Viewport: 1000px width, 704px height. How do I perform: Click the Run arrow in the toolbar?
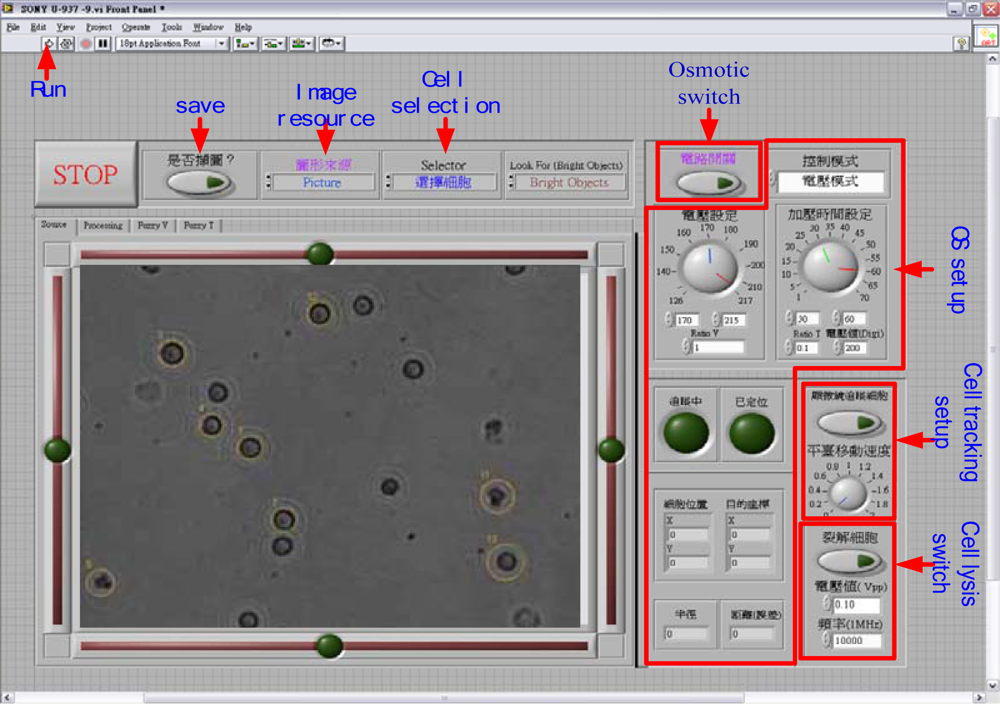point(48,44)
